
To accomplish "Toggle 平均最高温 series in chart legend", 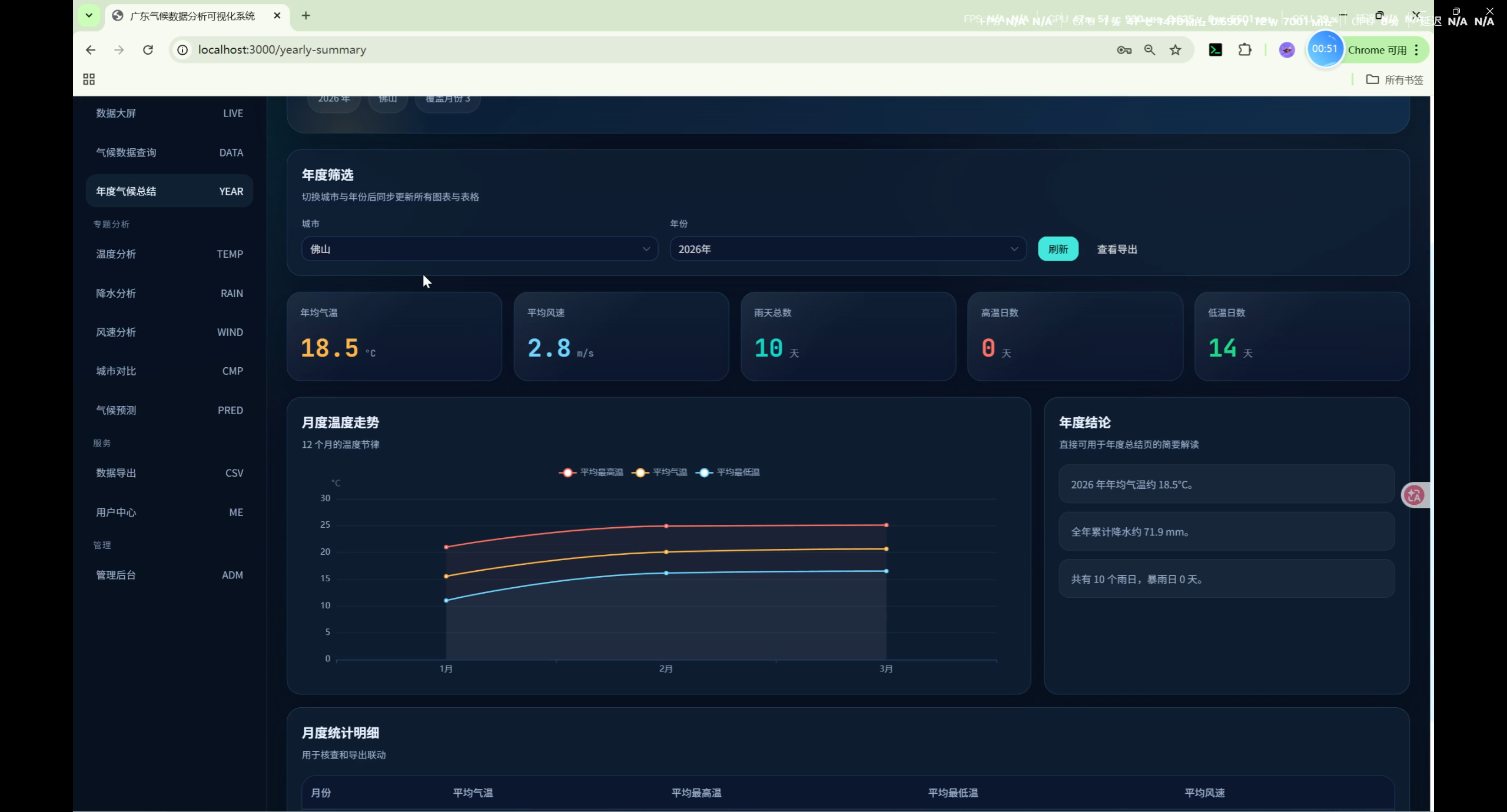I will tap(591, 472).
